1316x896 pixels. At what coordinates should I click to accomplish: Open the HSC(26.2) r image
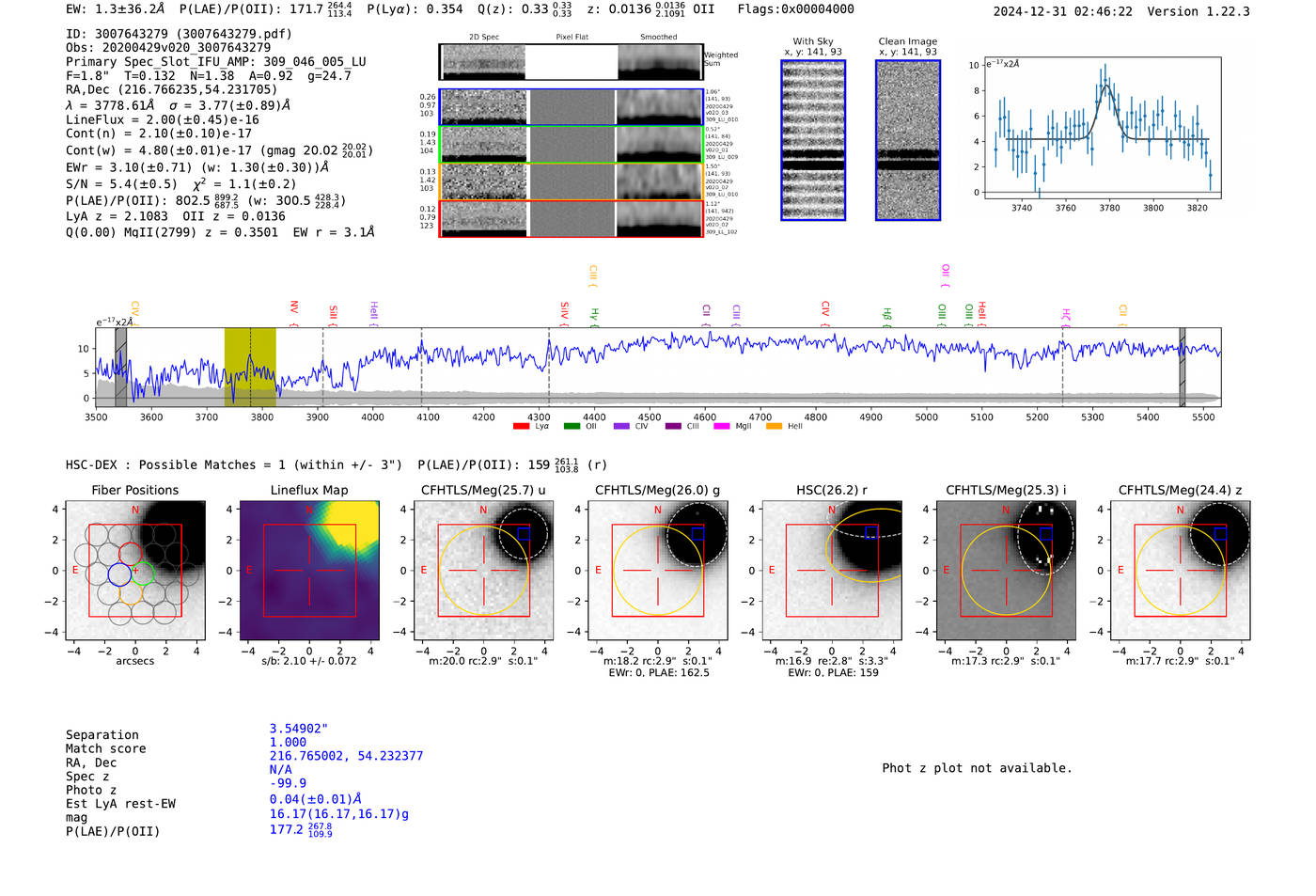832,571
